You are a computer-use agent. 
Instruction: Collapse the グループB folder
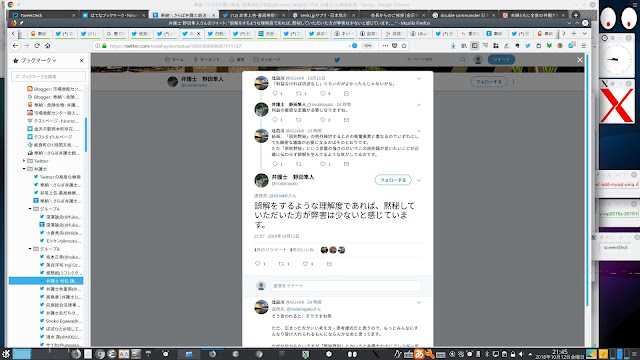pos(30,249)
